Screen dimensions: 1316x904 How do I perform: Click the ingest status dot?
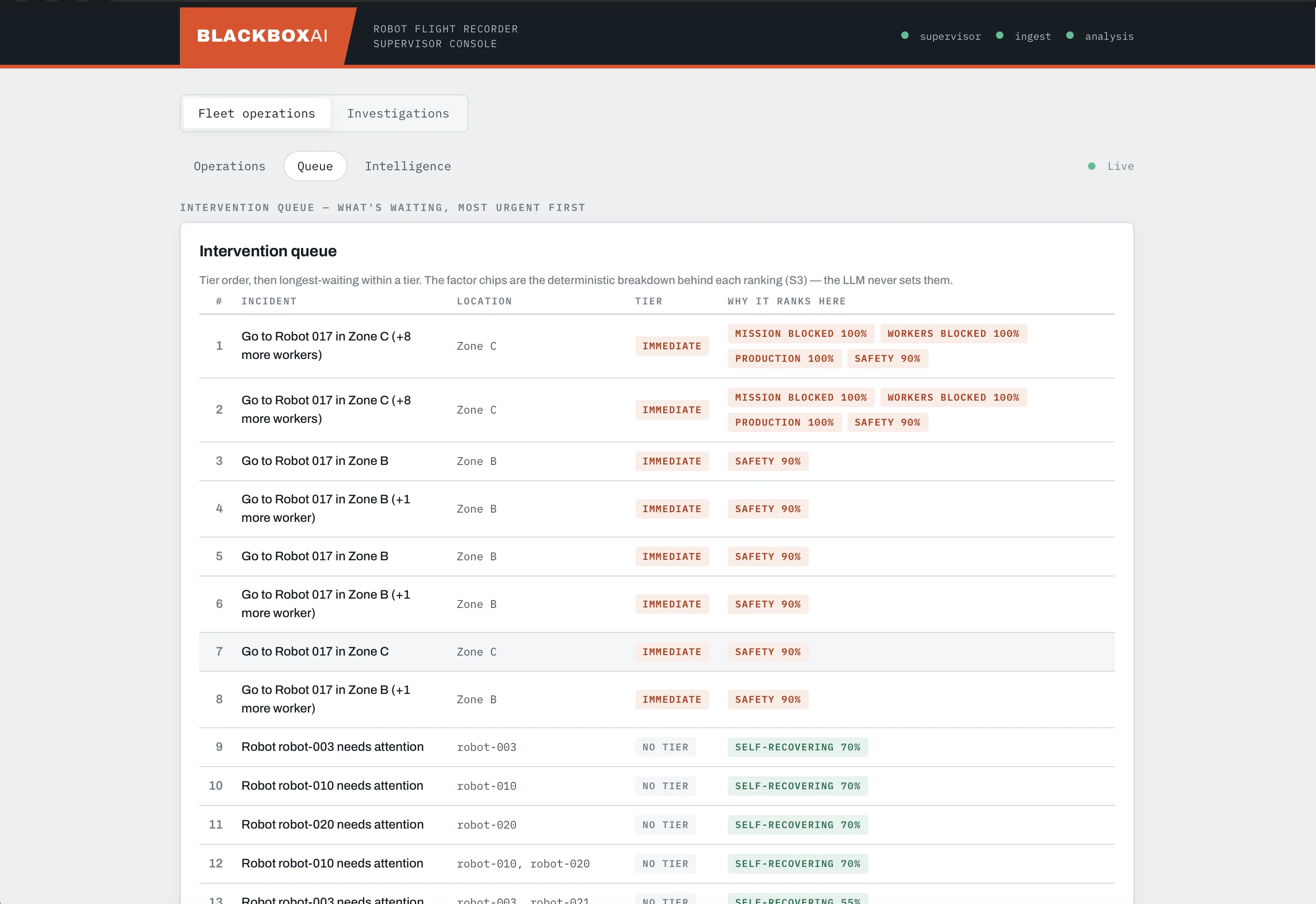[999, 36]
